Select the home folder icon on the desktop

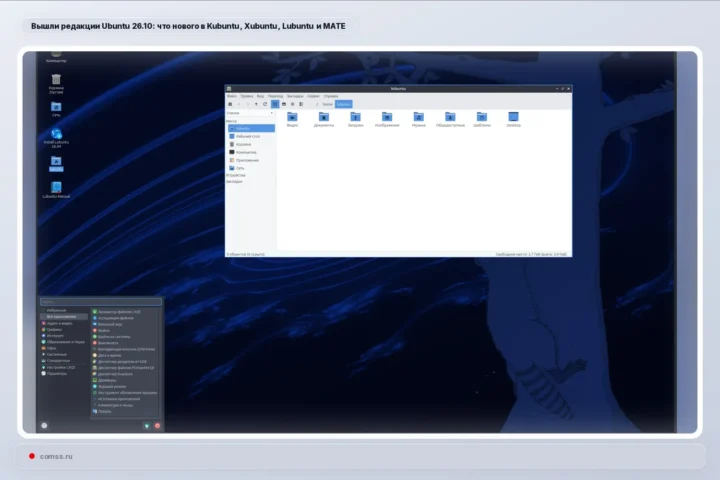pos(56,161)
